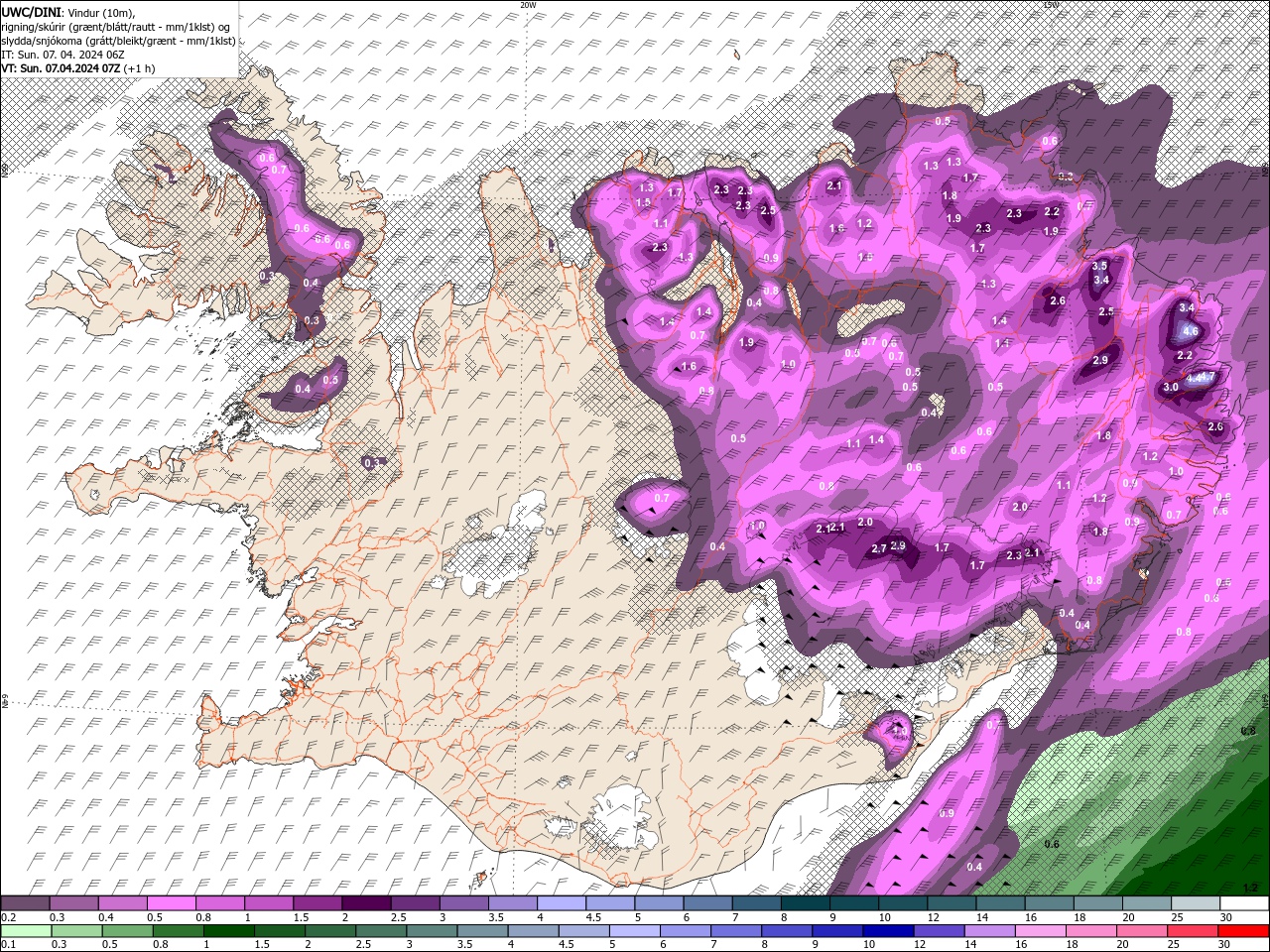Pick the 0.2–0.3 dark mauve swatch in the snow legend
Image resolution: width=1270 pixels, height=952 pixels.
25,903
